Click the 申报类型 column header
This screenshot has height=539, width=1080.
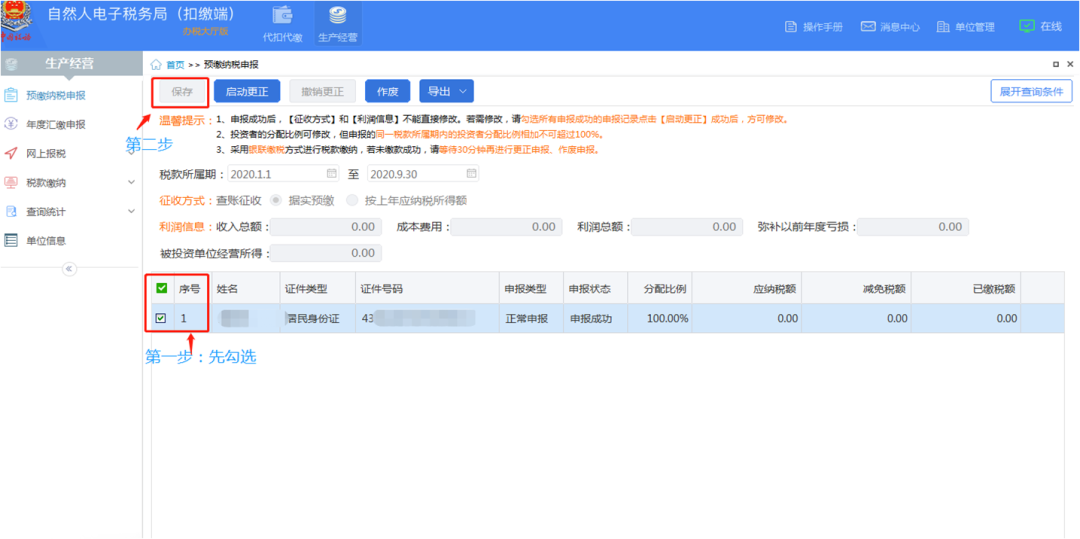coord(531,288)
